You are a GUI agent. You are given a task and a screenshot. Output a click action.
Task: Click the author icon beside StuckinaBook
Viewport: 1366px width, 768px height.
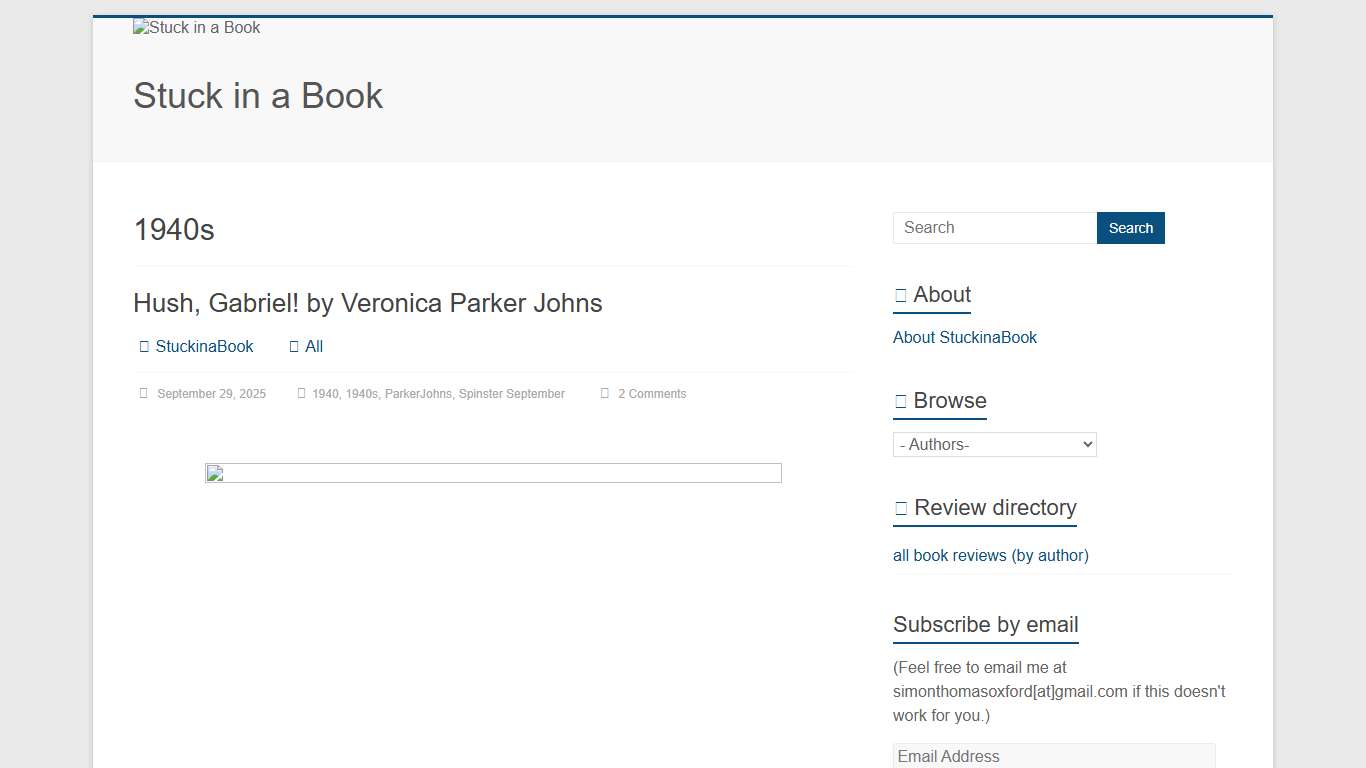(144, 347)
